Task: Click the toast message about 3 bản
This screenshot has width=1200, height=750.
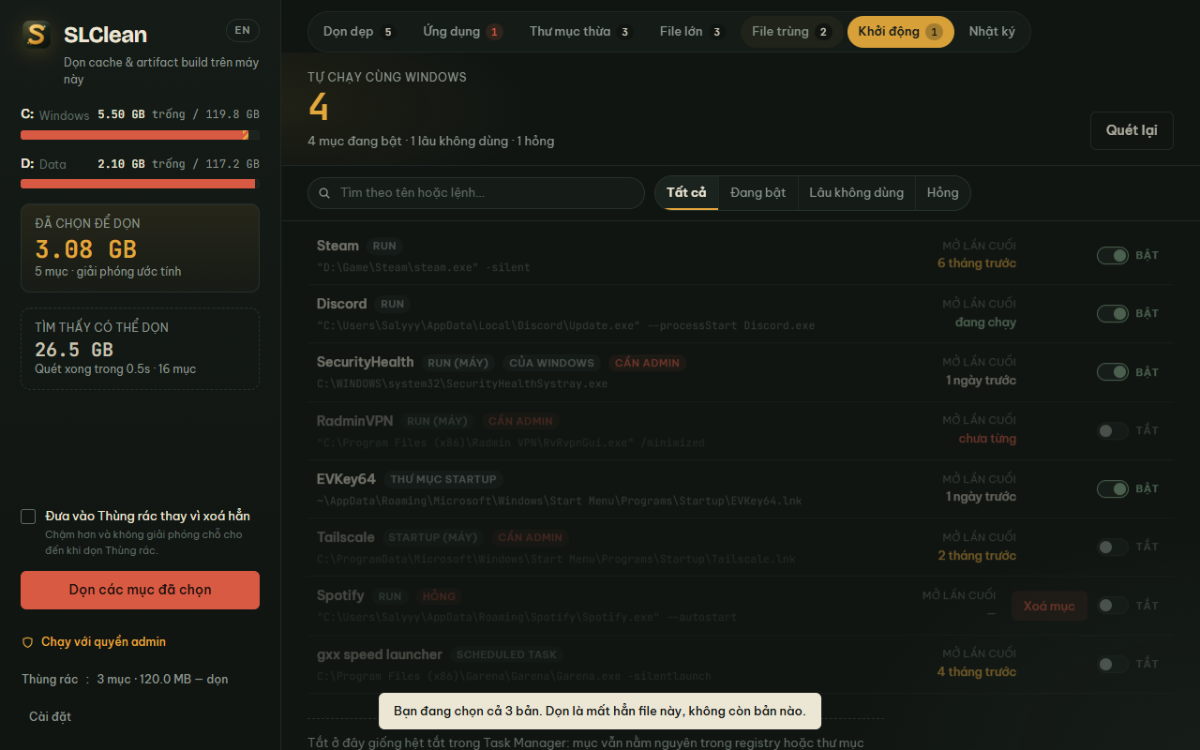Action: [600, 711]
